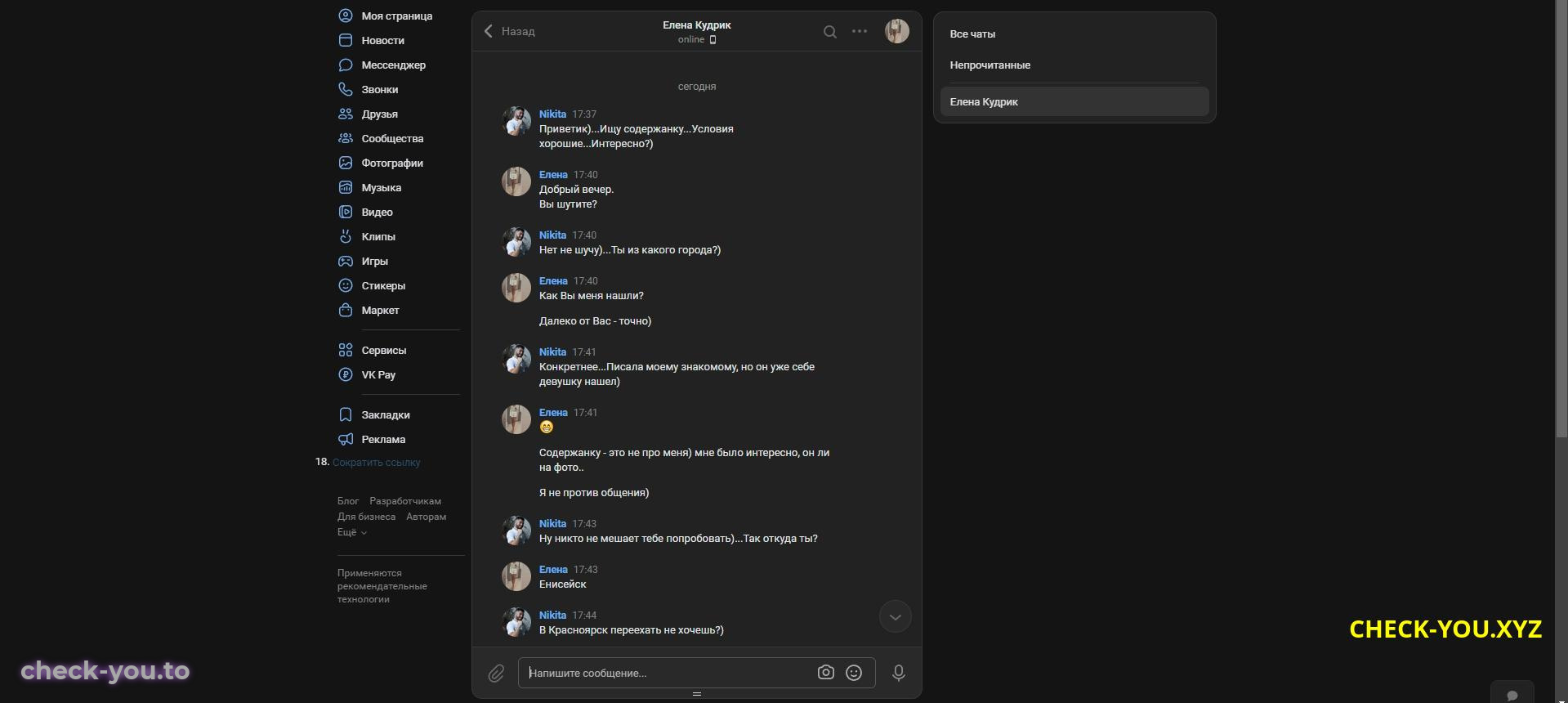Open chat actions three-dots menu

point(860,31)
